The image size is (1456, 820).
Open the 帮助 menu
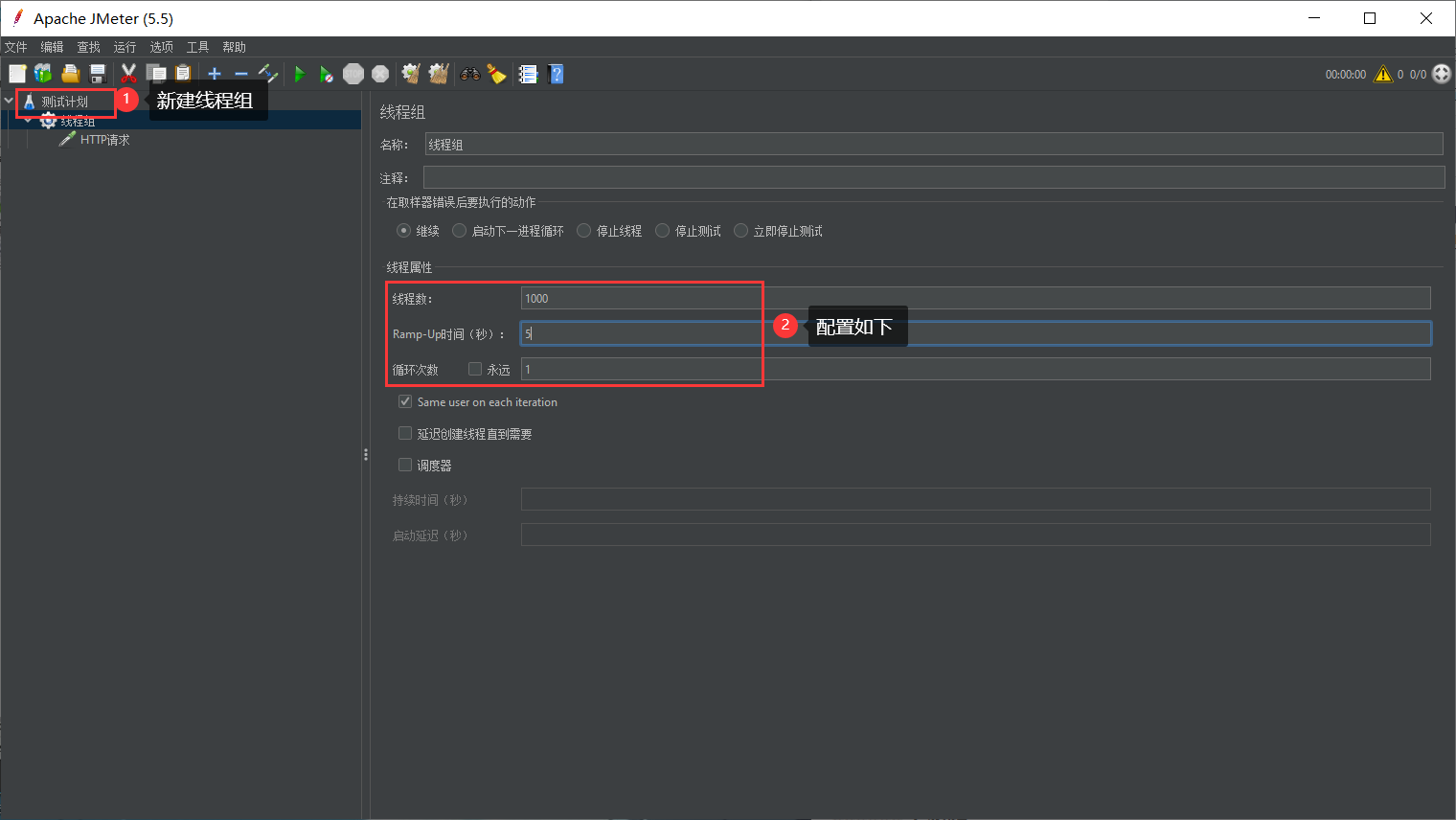coord(234,47)
